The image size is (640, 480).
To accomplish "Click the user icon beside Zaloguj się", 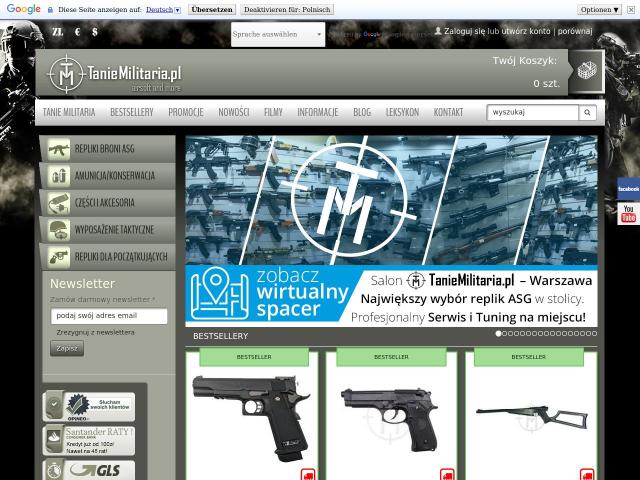I will 438,31.
